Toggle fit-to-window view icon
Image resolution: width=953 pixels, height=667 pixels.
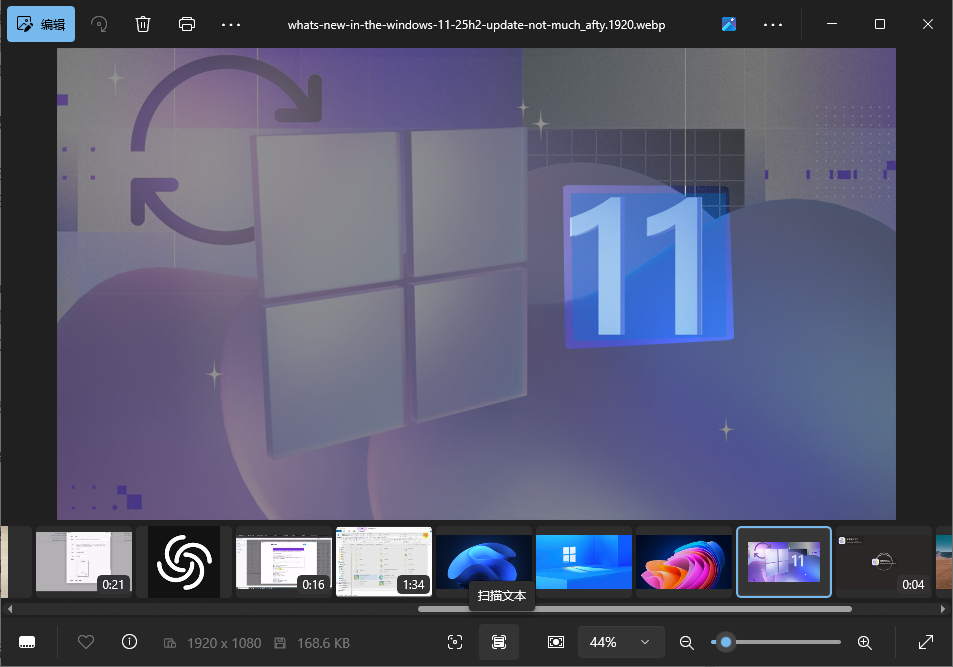tap(556, 642)
